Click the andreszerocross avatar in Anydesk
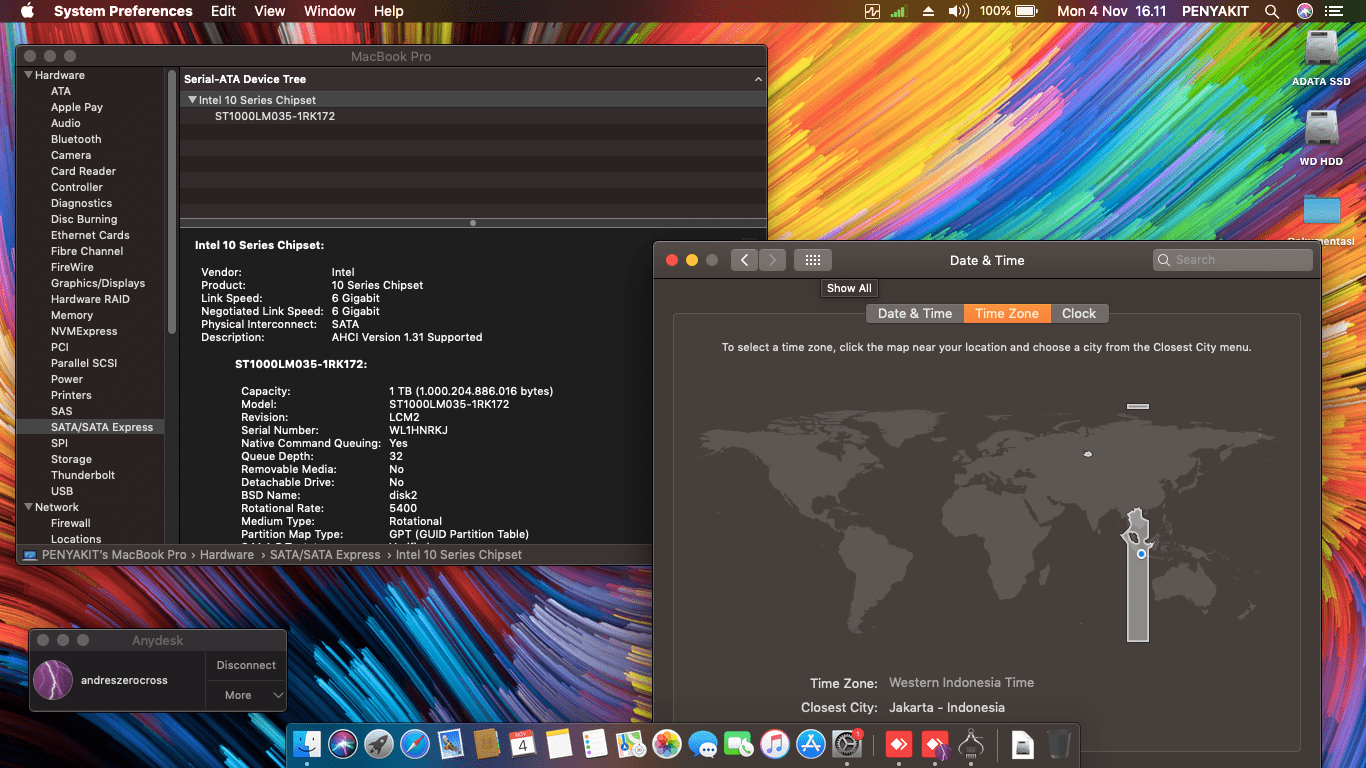 (53, 680)
